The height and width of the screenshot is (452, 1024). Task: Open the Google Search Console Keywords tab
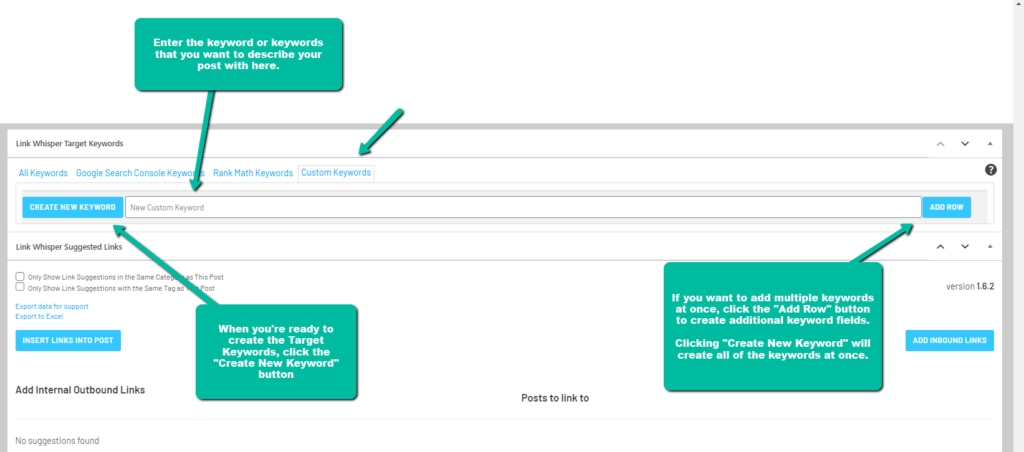tap(140, 173)
